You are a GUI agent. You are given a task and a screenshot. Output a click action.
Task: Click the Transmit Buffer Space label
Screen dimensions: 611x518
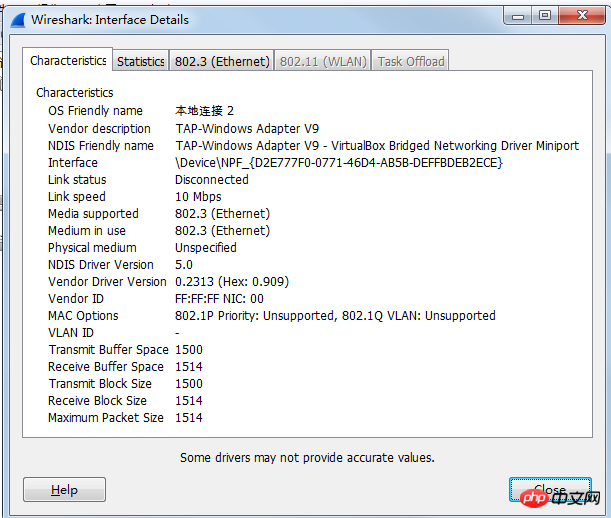pyautogui.click(x=108, y=350)
